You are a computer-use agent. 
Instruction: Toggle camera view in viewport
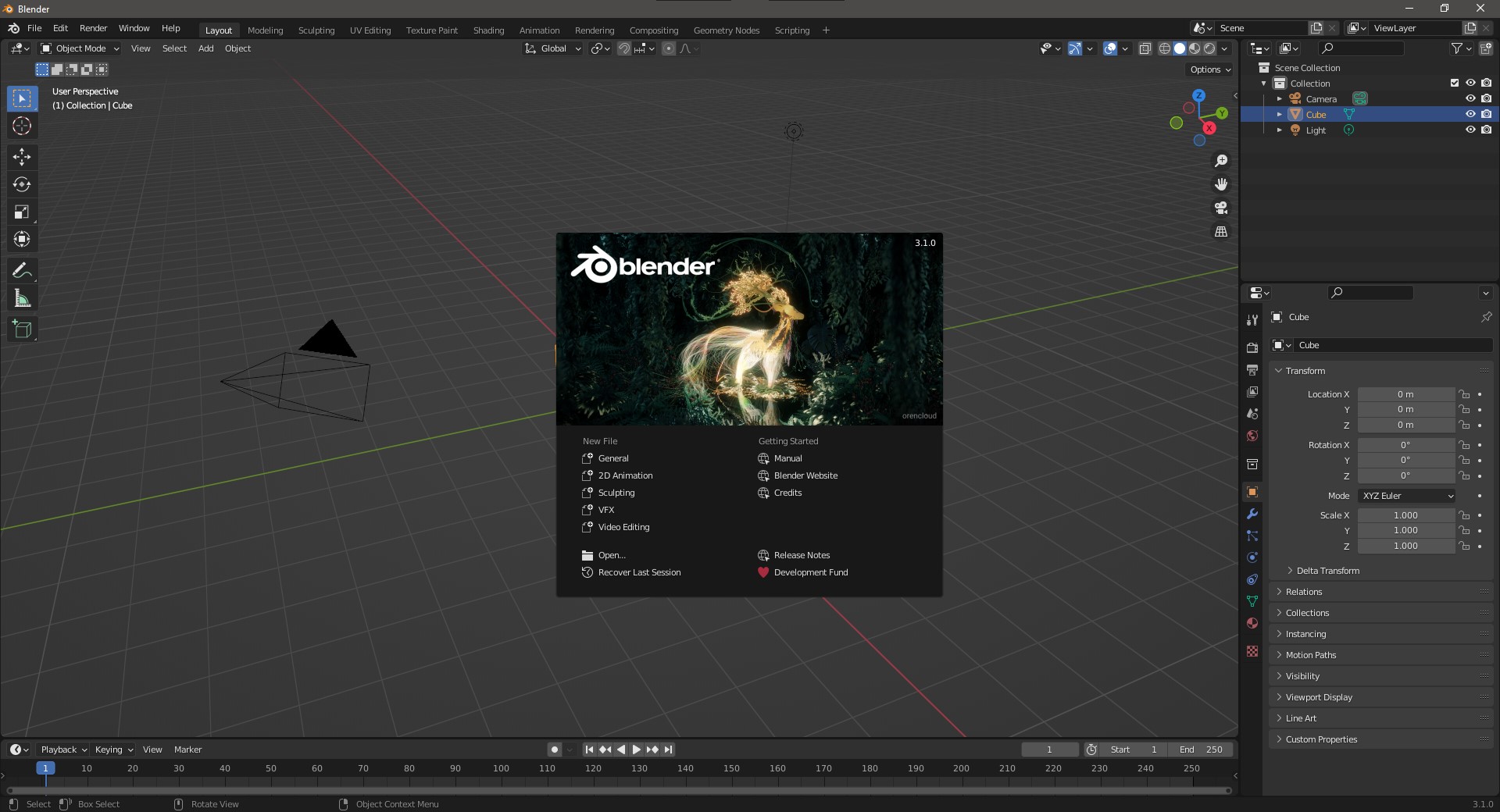coord(1220,208)
